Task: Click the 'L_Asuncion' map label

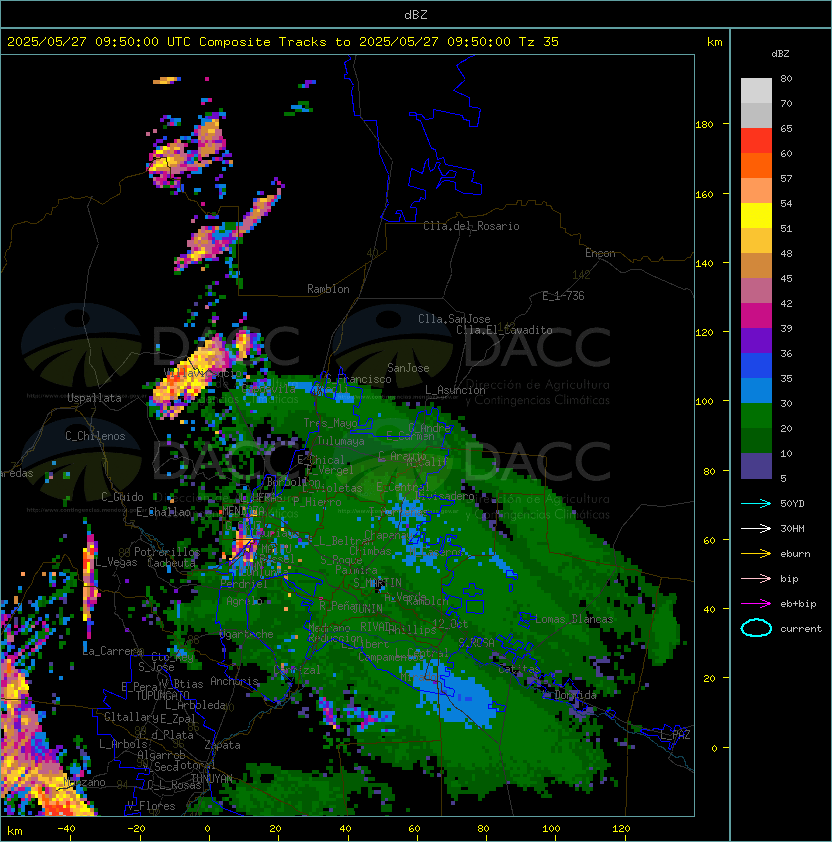Action: [x=455, y=390]
